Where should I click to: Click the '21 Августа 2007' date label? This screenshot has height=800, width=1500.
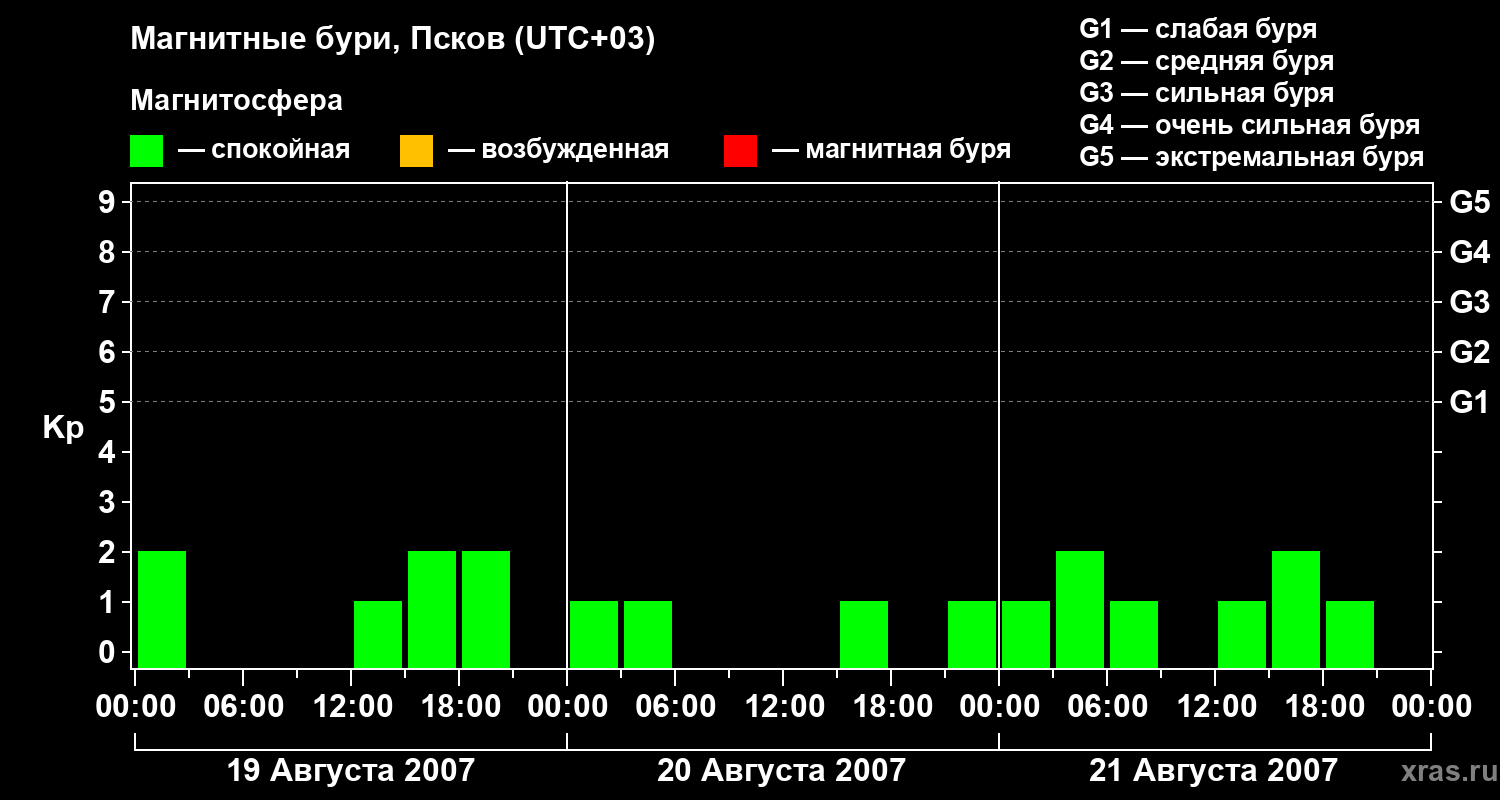coord(1213,770)
